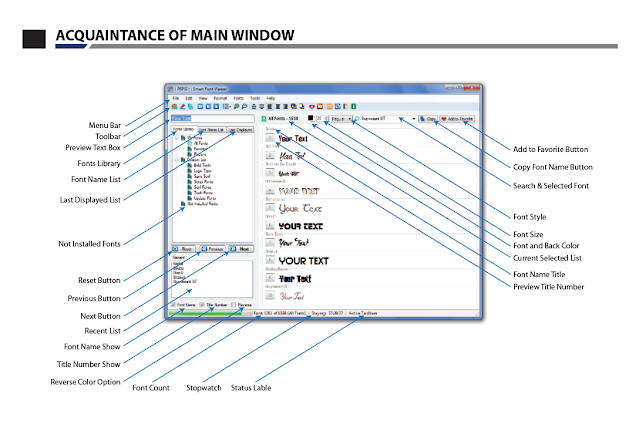
Task: Click the align center toolbar icon
Action: pos(278,106)
